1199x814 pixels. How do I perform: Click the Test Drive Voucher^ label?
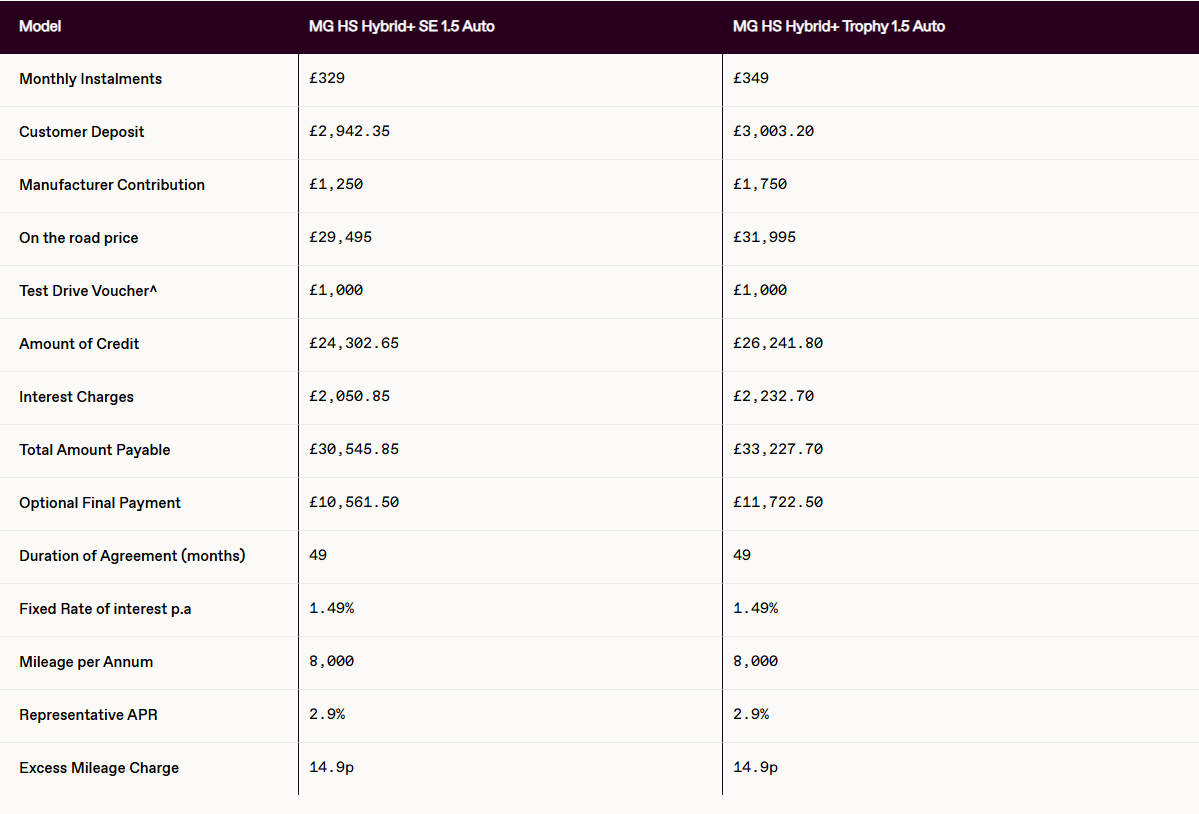point(88,290)
